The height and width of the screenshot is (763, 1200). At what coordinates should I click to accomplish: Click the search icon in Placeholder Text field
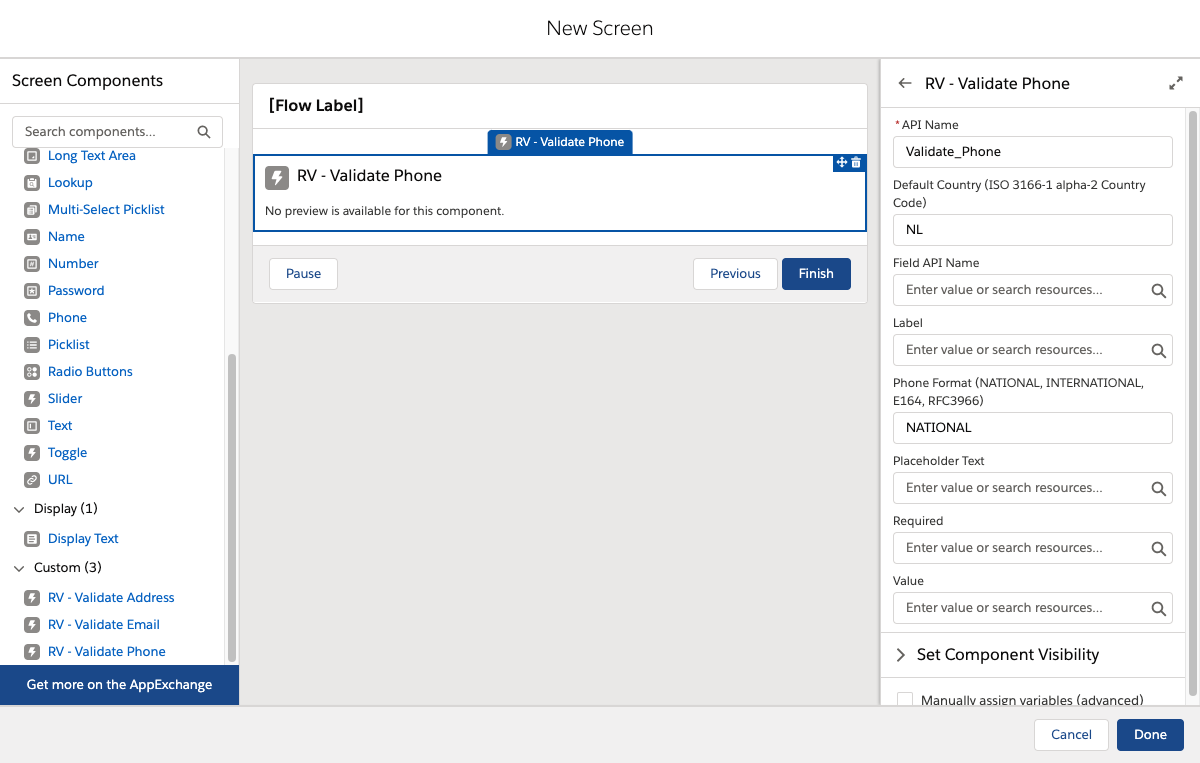tap(1158, 488)
